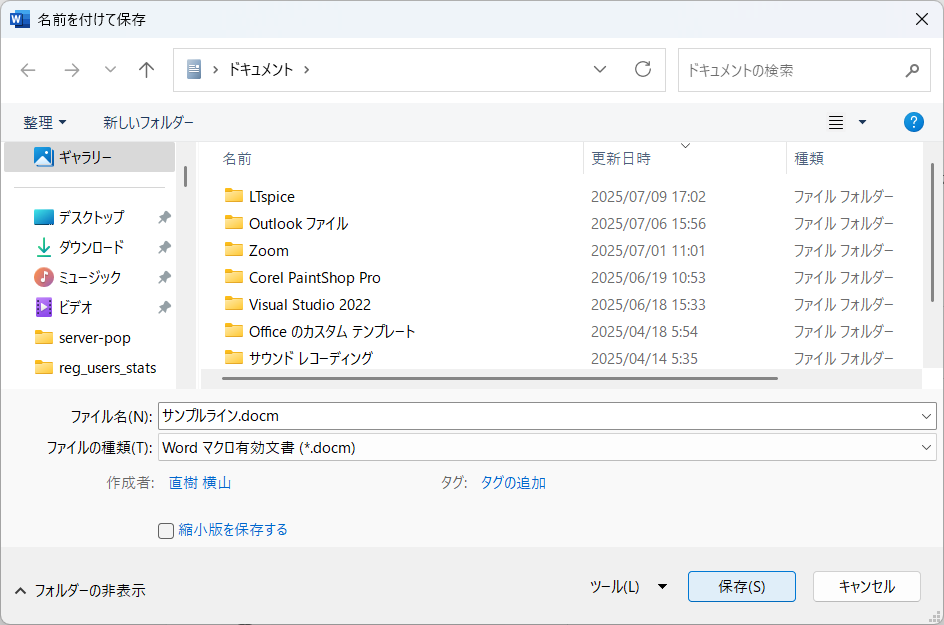Go up one folder level
Image resolution: width=944 pixels, height=625 pixels.
tap(146, 70)
